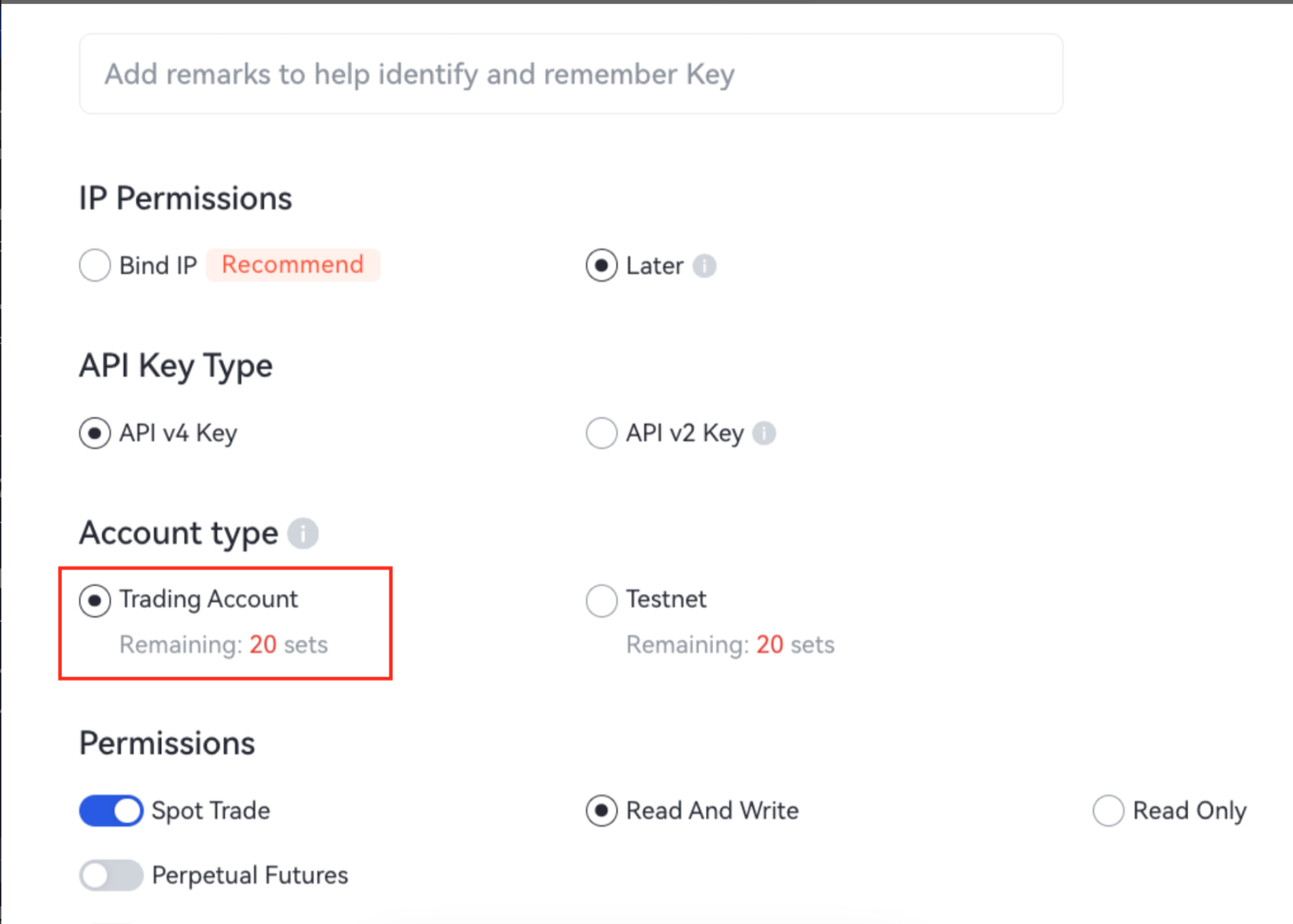Disable the Spot Trade toggle
The image size is (1293, 924).
pos(111,810)
